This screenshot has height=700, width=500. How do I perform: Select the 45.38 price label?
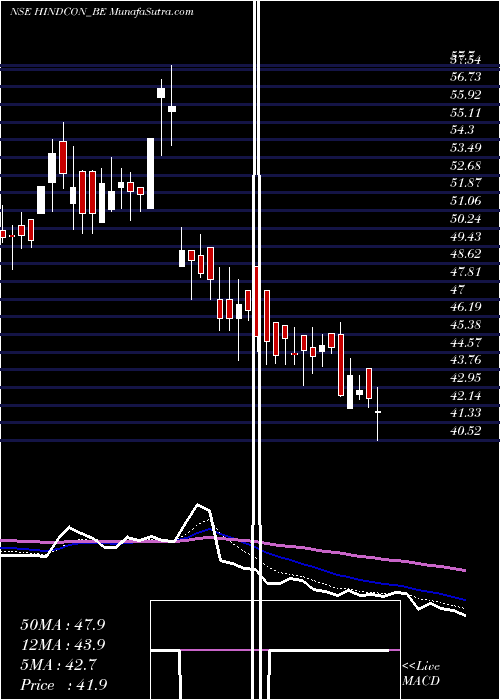click(x=466, y=325)
